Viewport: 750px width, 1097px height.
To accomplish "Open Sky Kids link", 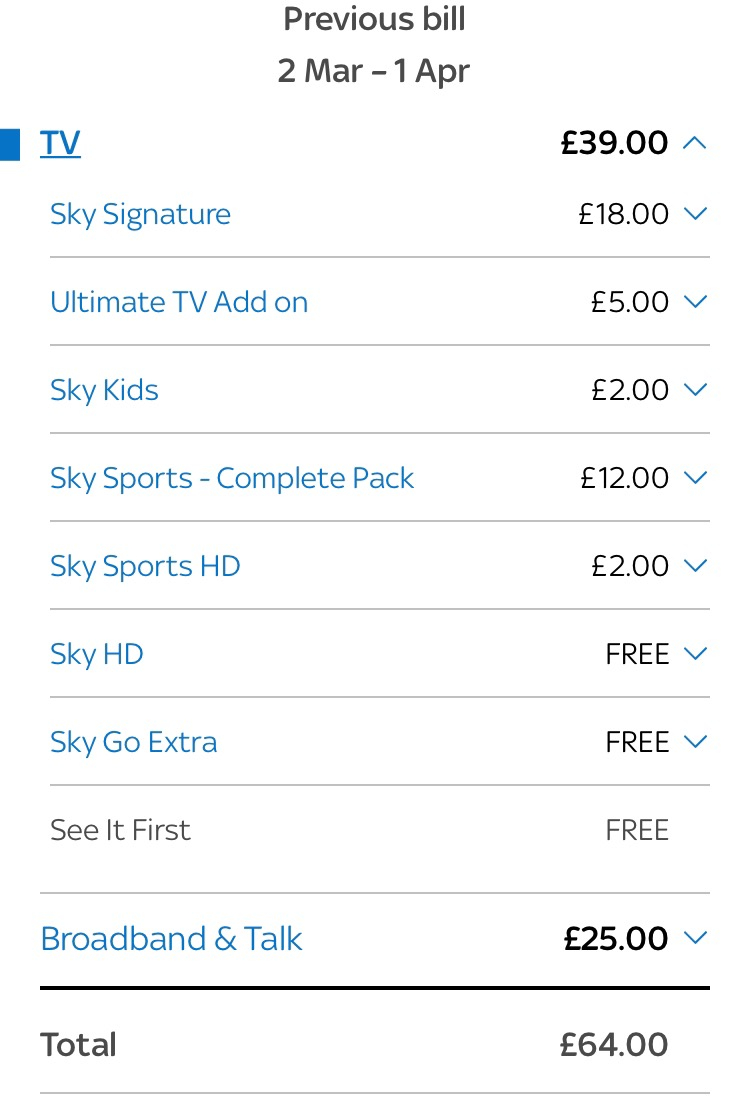I will [x=104, y=391].
